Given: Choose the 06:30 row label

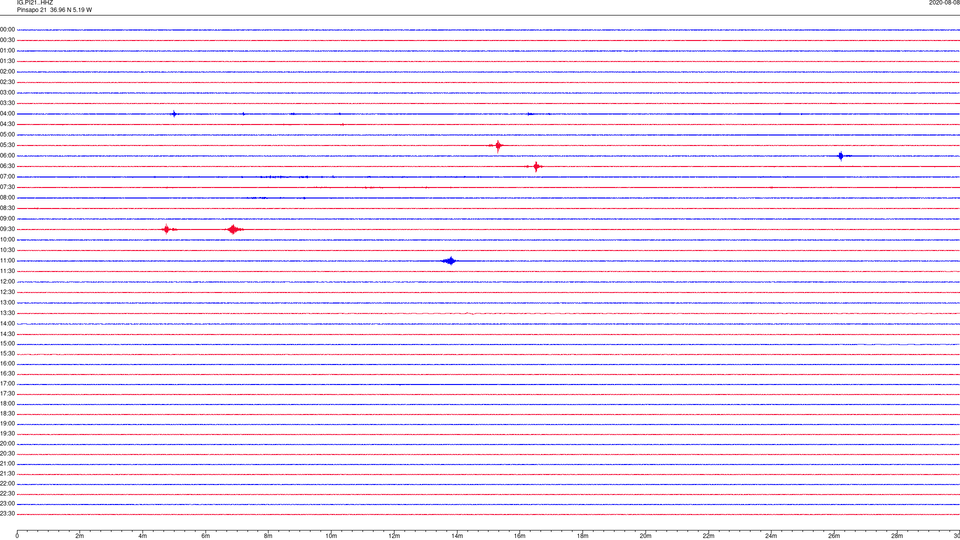Looking at the screenshot, I should [x=7, y=166].
